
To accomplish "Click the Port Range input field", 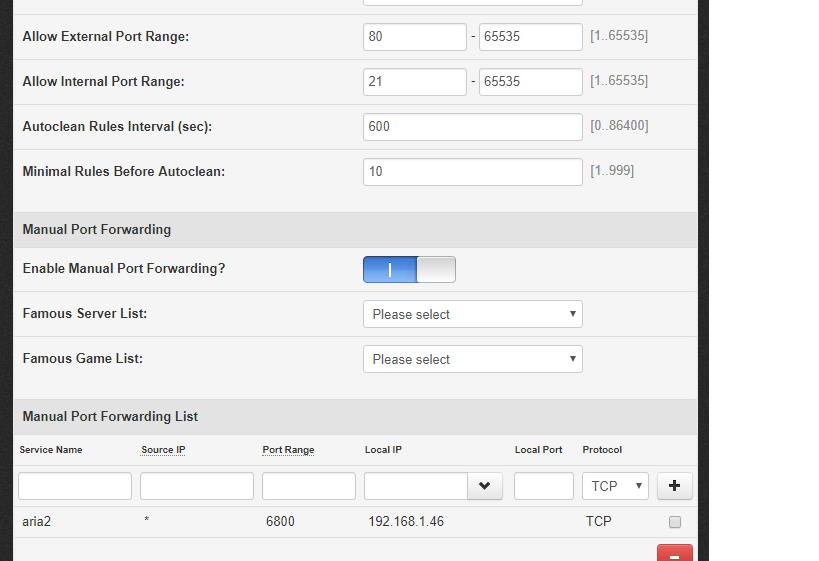I will click(x=309, y=486).
